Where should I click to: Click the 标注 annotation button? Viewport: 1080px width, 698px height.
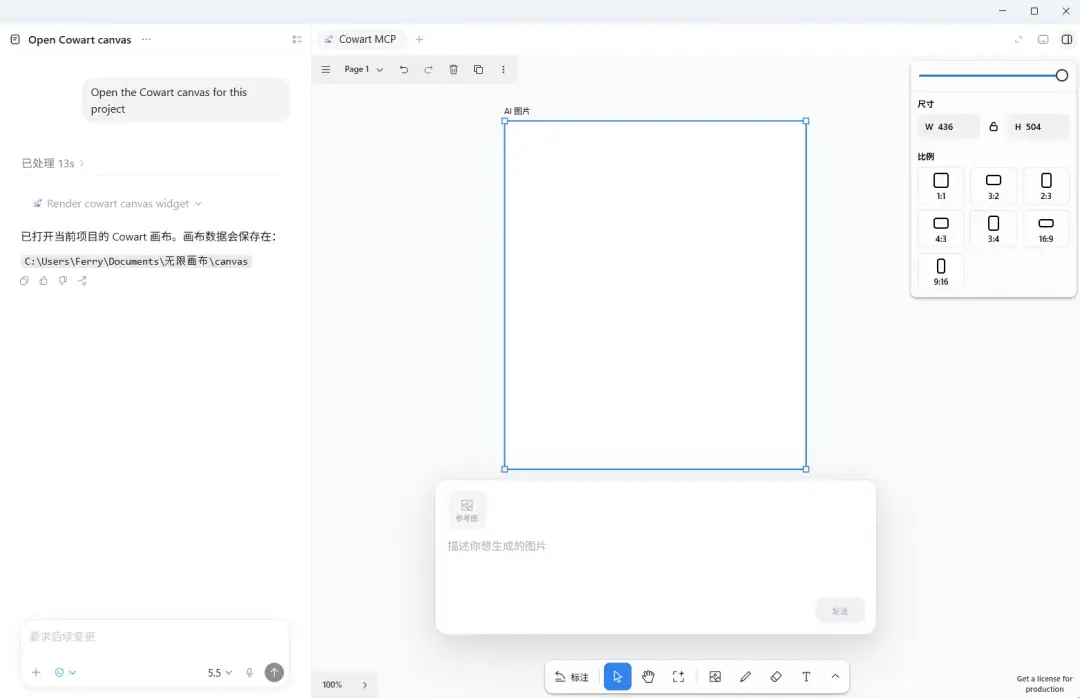572,677
